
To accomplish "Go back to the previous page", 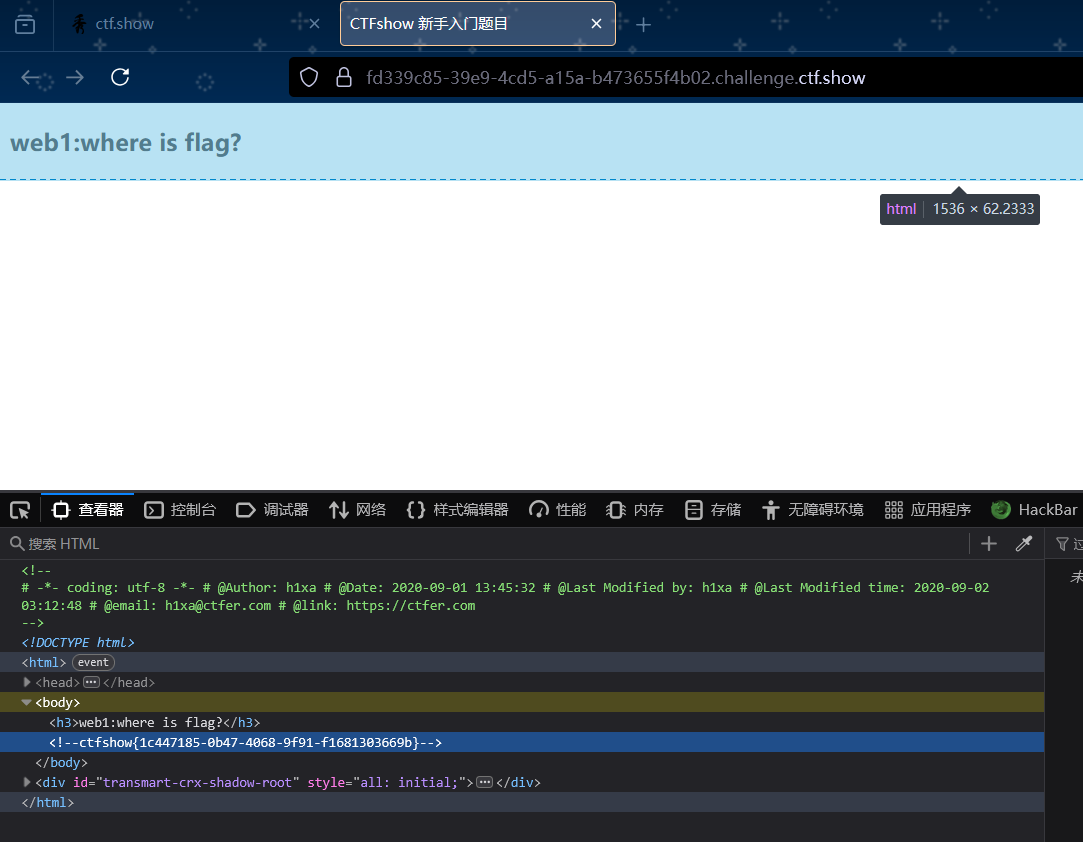I will pos(30,77).
